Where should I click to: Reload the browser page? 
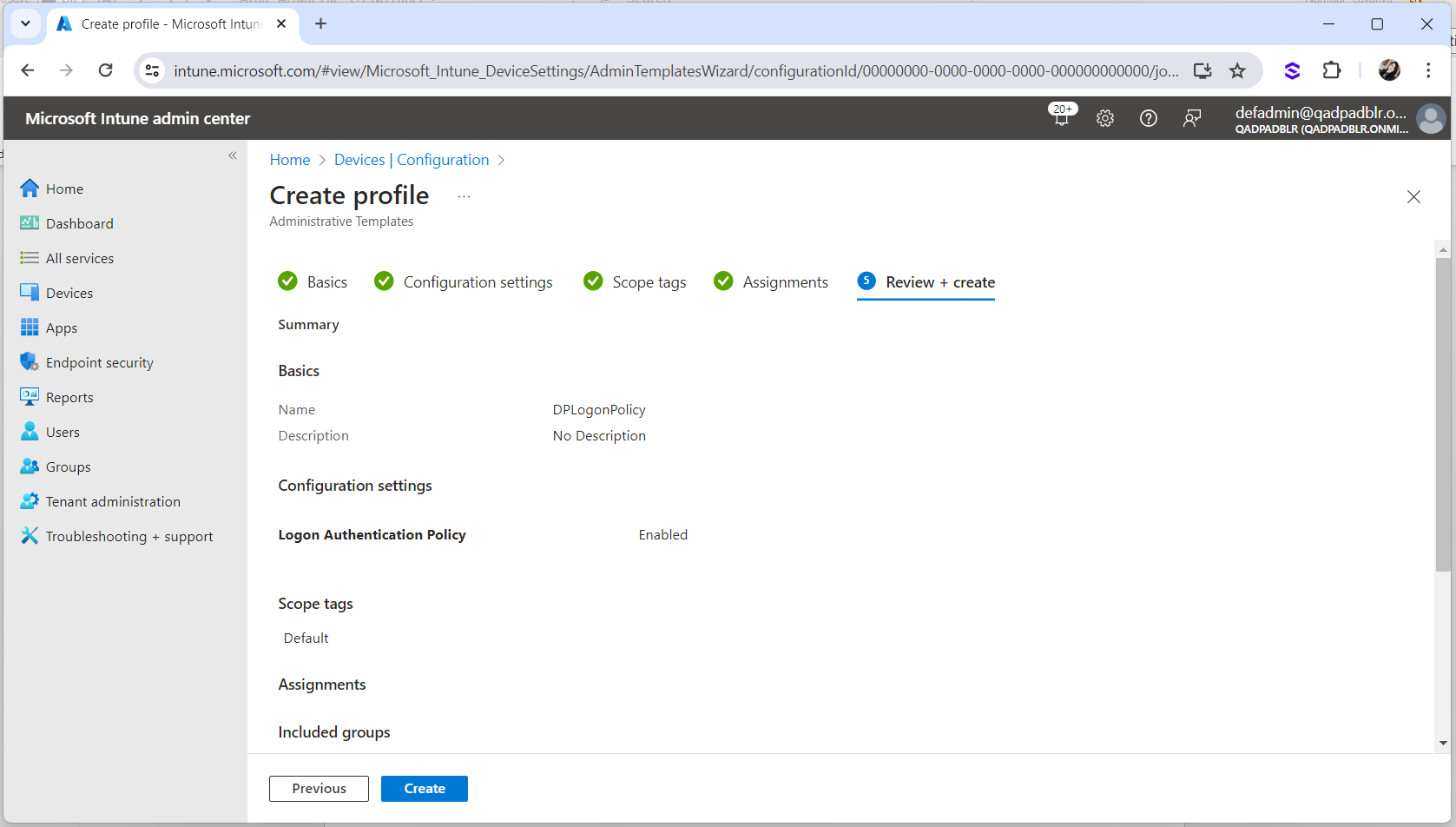[x=105, y=70]
